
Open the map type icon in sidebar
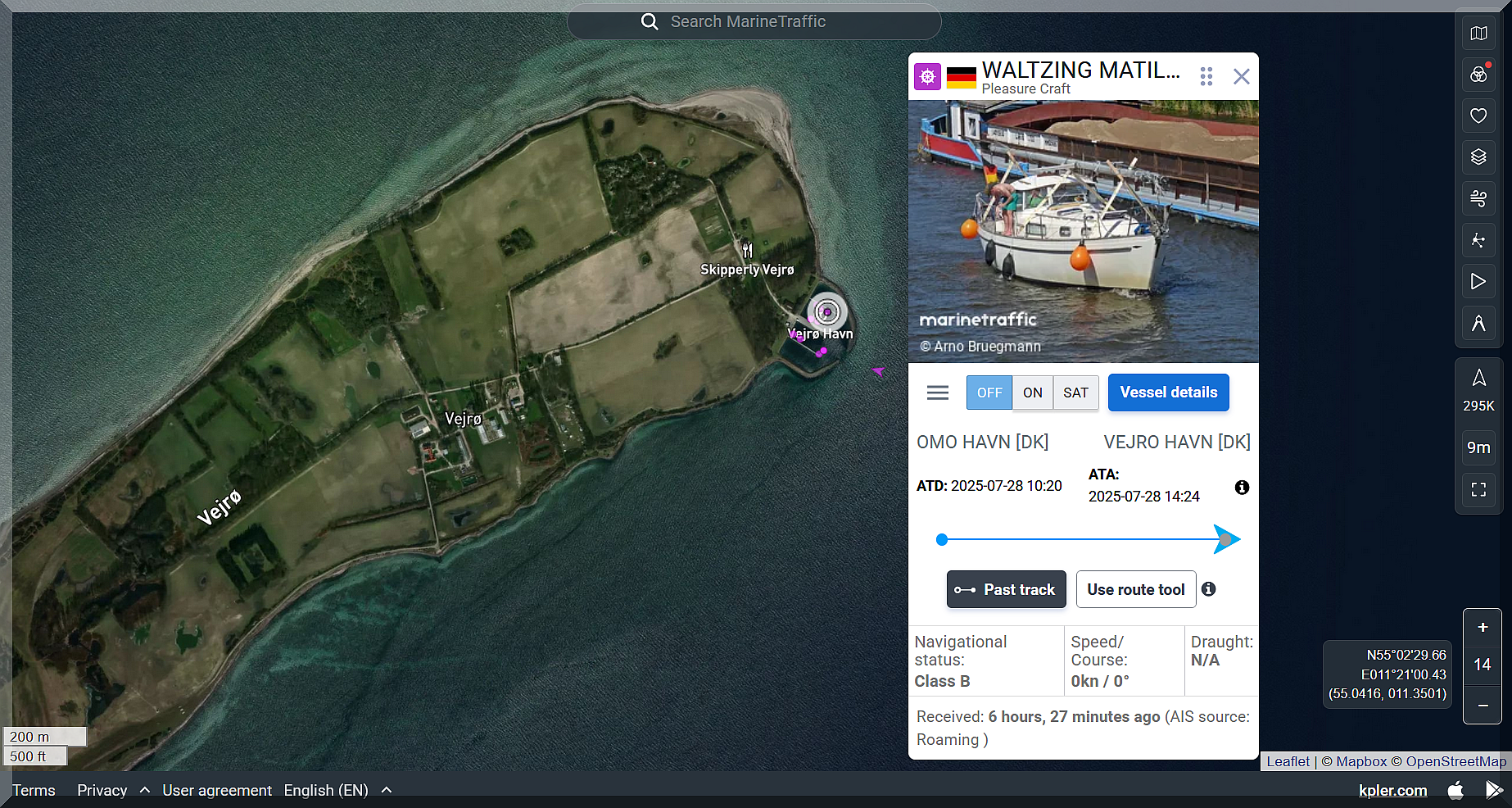pyautogui.click(x=1478, y=34)
